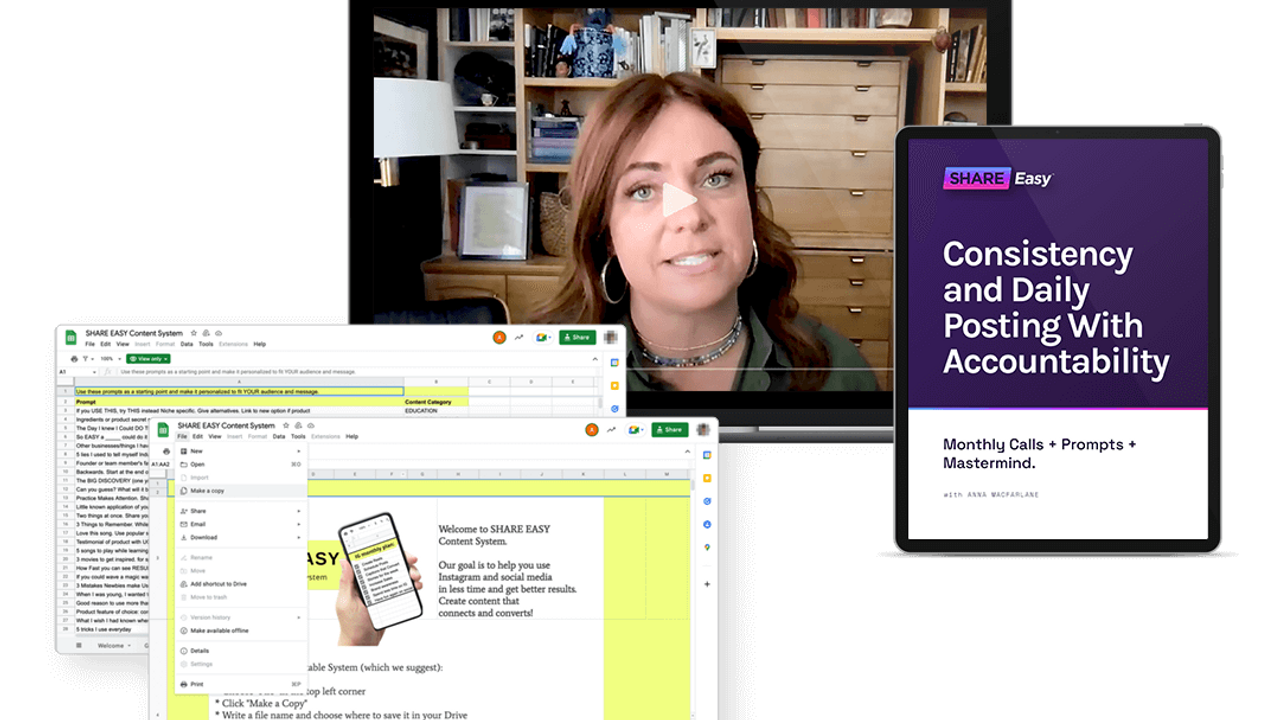The width and height of the screenshot is (1280, 720).
Task: Open the activity trend icon in the front window
Action: coord(612,430)
